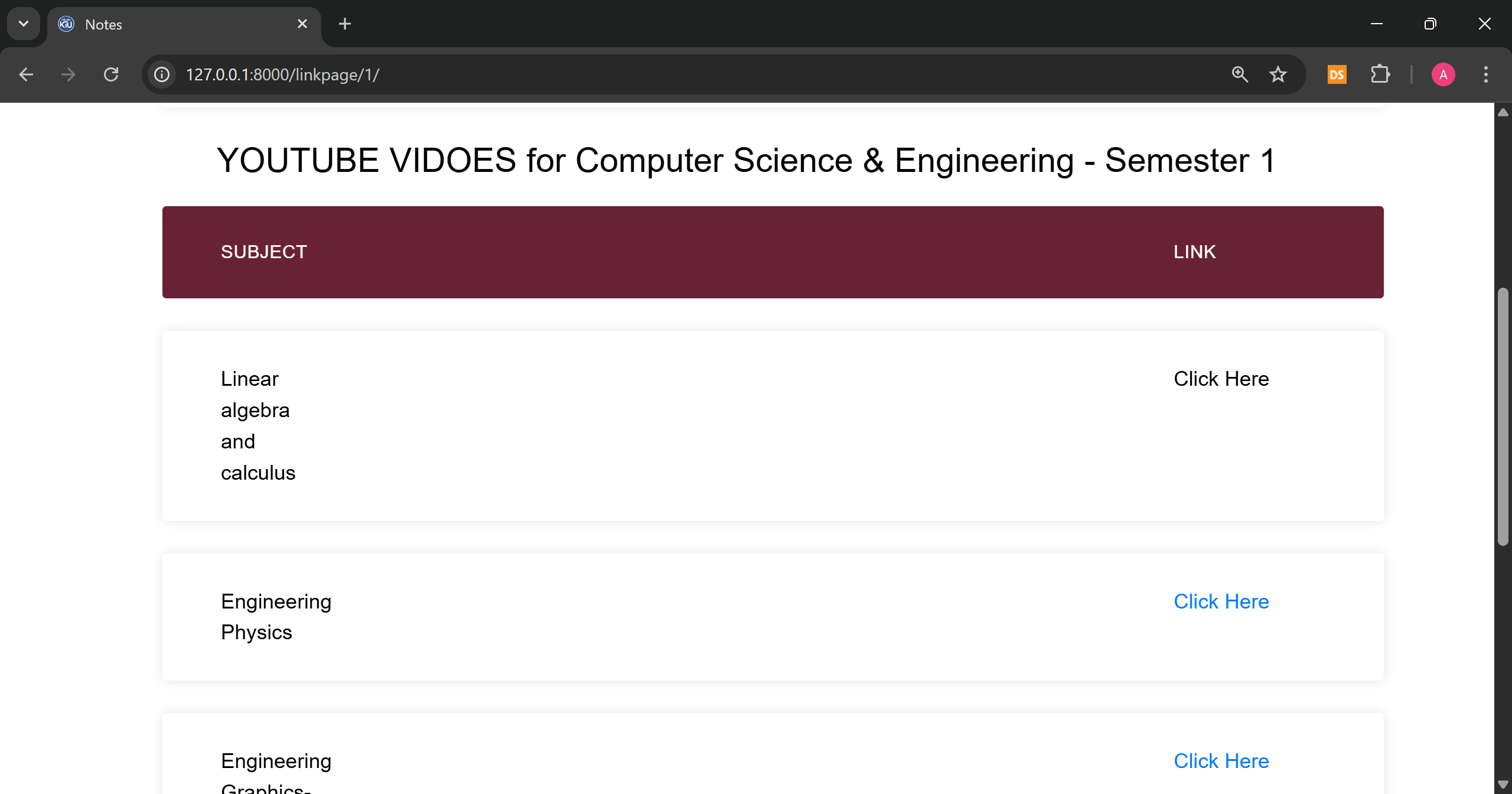Open Engineering Physics Click Here link

[x=1221, y=601]
